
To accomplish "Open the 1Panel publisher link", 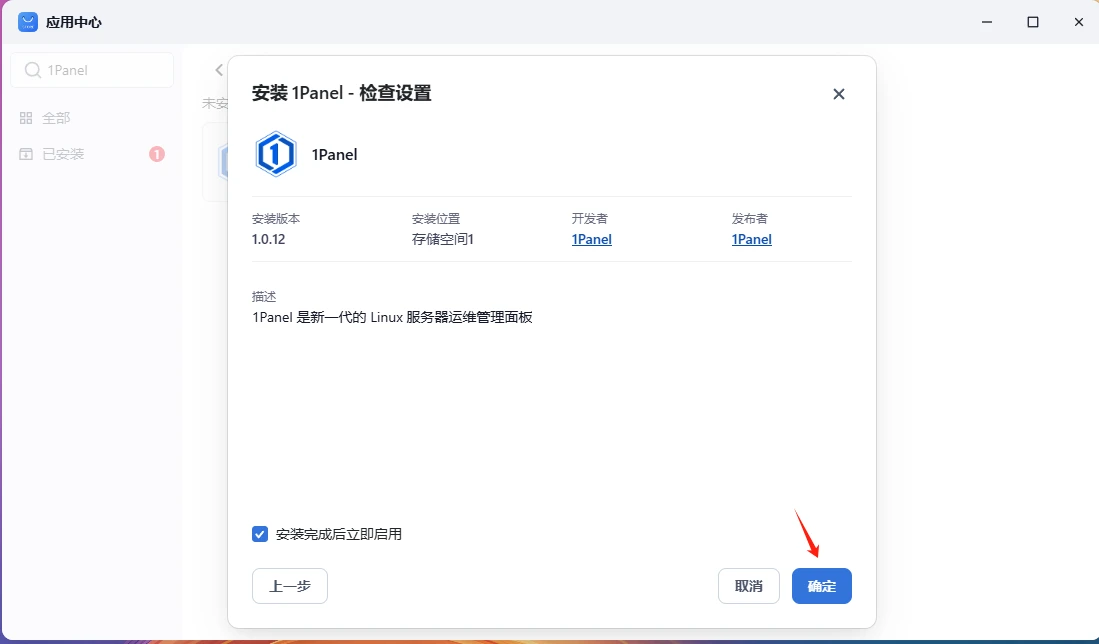I will pos(751,239).
